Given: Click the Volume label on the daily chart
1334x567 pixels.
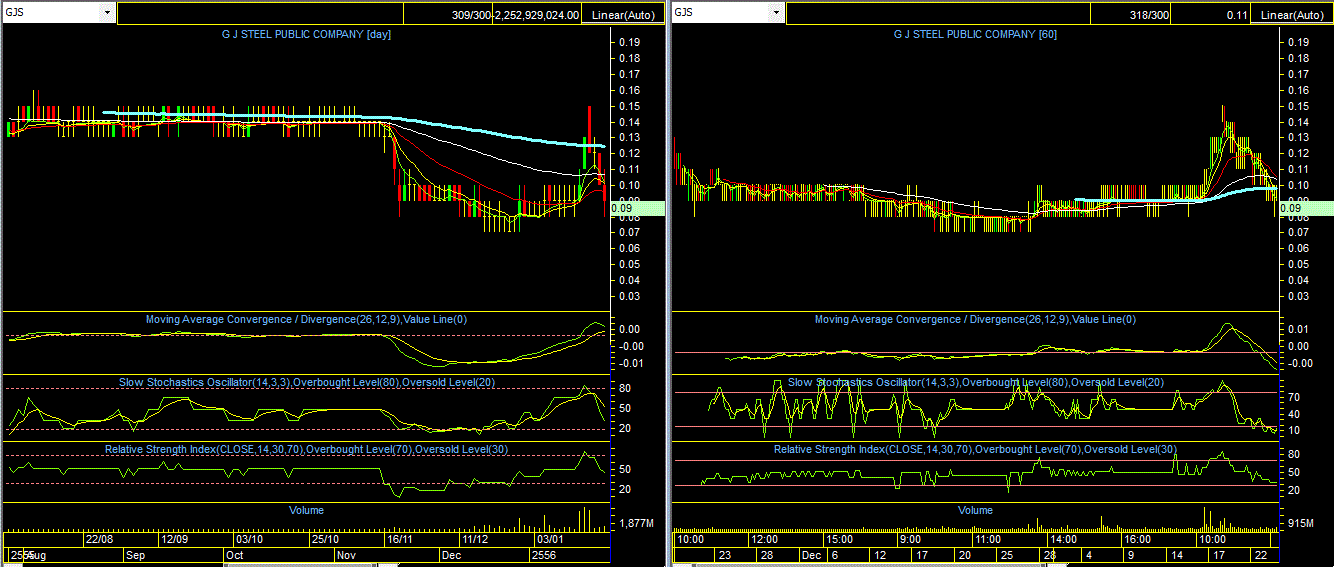Looking at the screenshot, I should pyautogui.click(x=306, y=510).
